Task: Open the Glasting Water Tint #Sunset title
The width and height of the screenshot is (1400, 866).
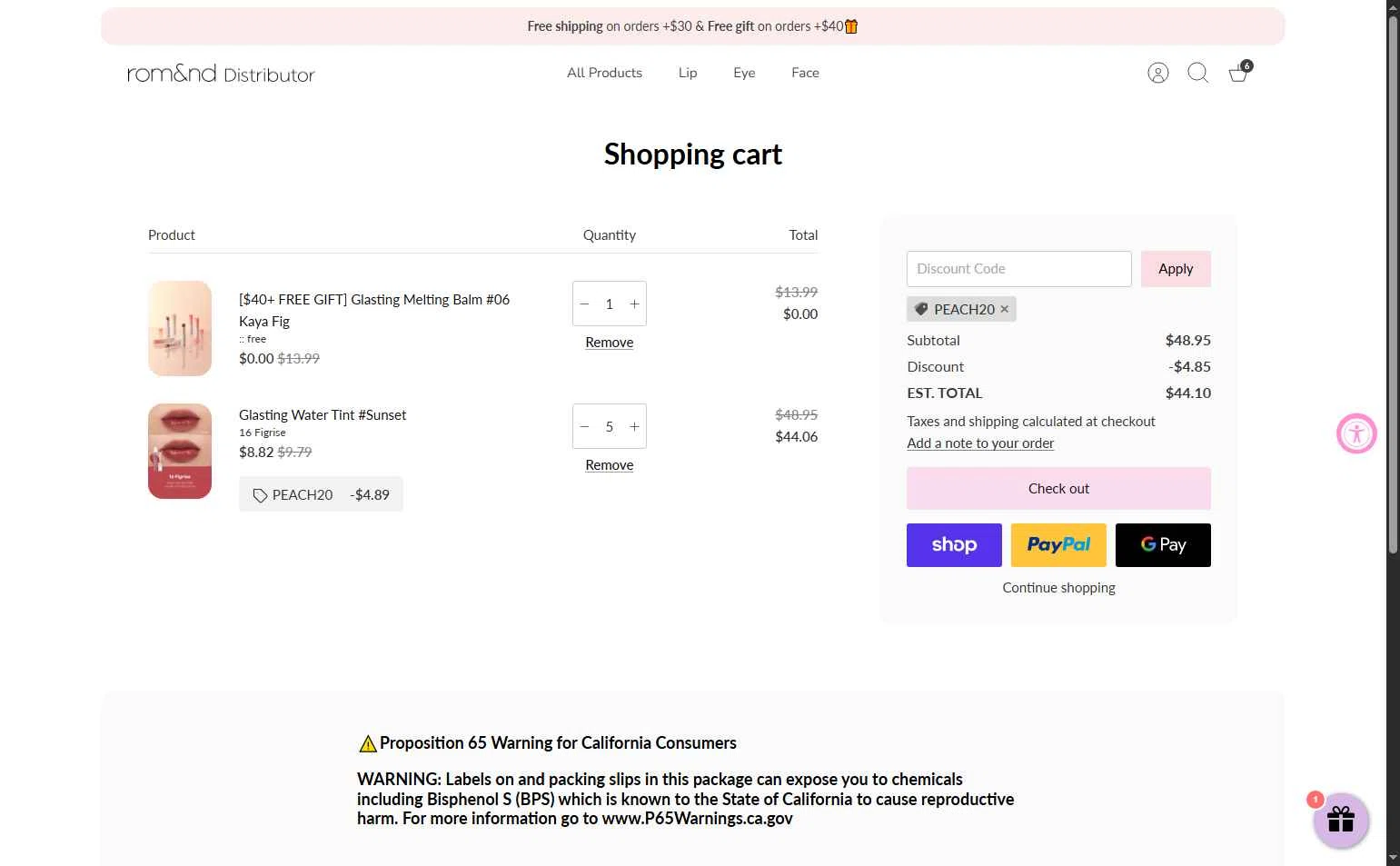Action: tap(323, 415)
